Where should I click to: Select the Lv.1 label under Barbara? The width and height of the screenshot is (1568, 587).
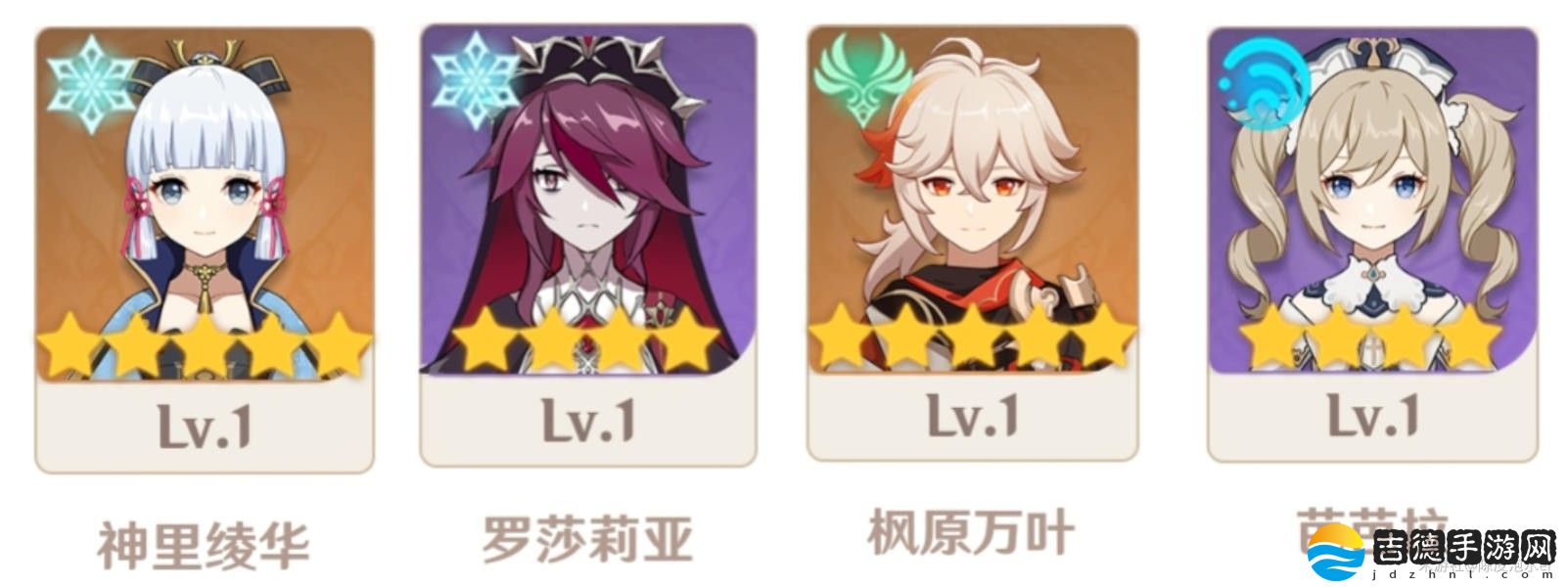coord(1372,415)
